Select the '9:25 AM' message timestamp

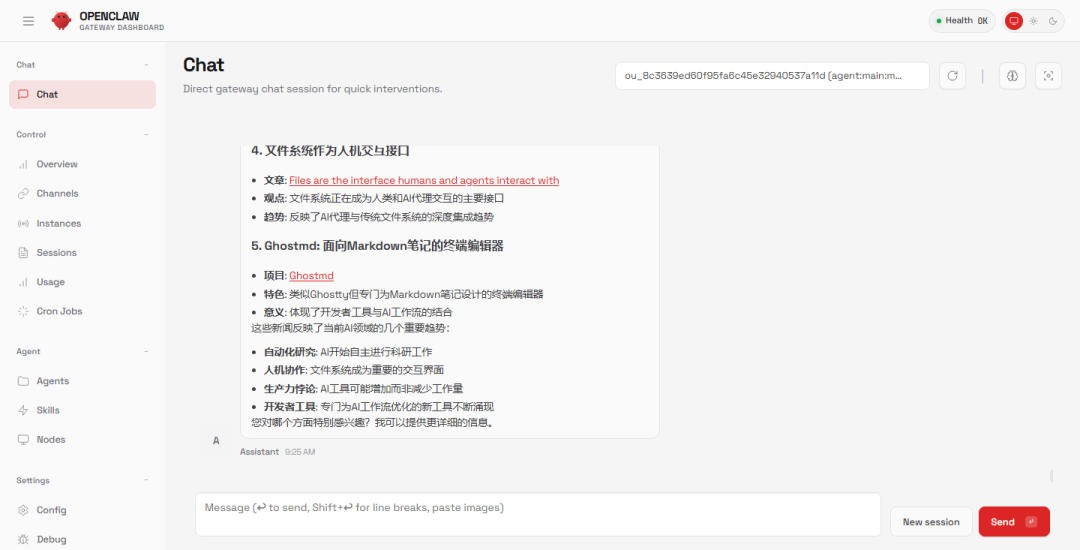pyautogui.click(x=300, y=452)
